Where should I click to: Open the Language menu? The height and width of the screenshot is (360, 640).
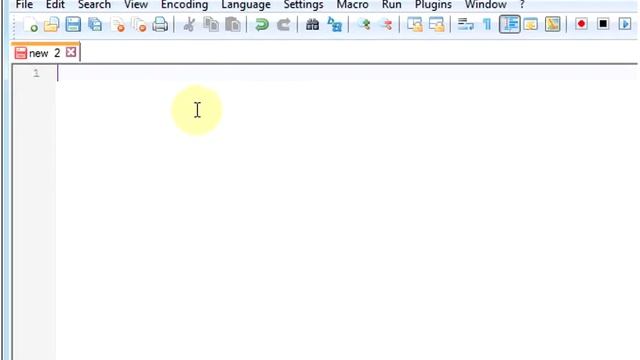246,5
